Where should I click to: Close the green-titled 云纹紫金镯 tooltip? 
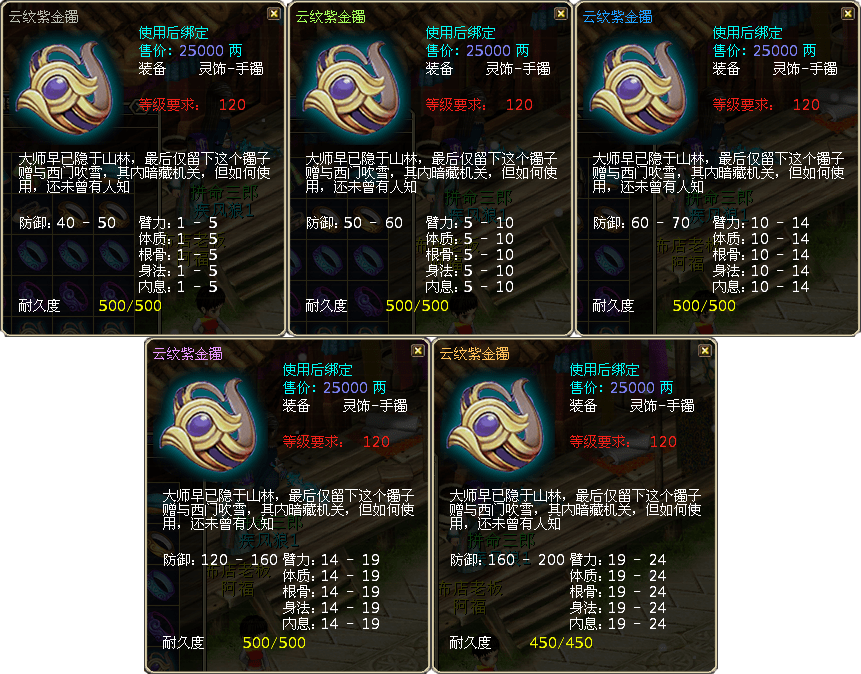(x=561, y=14)
